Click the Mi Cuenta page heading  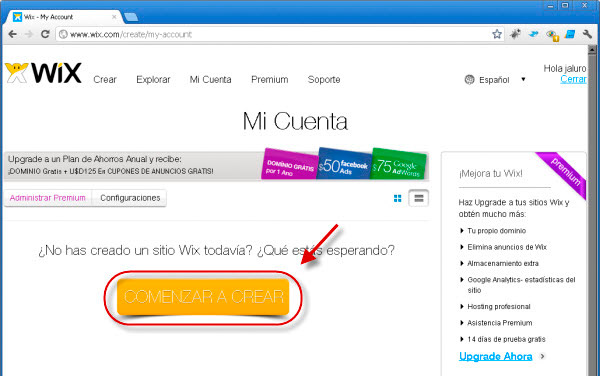pos(295,122)
